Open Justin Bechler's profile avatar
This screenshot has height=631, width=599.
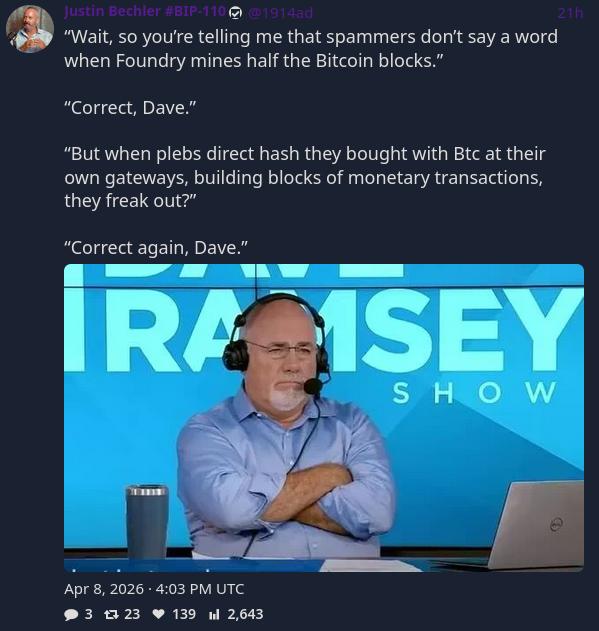point(30,29)
